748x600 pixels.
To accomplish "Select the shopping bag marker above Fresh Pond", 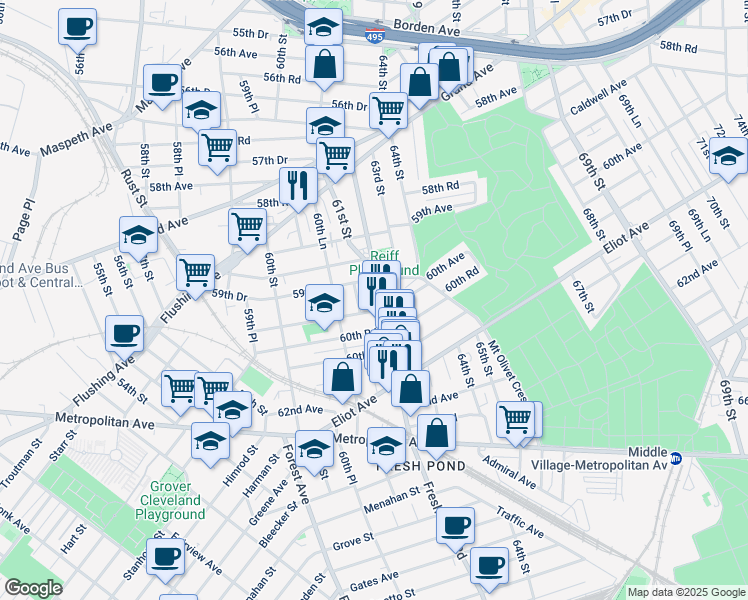I will click(436, 433).
